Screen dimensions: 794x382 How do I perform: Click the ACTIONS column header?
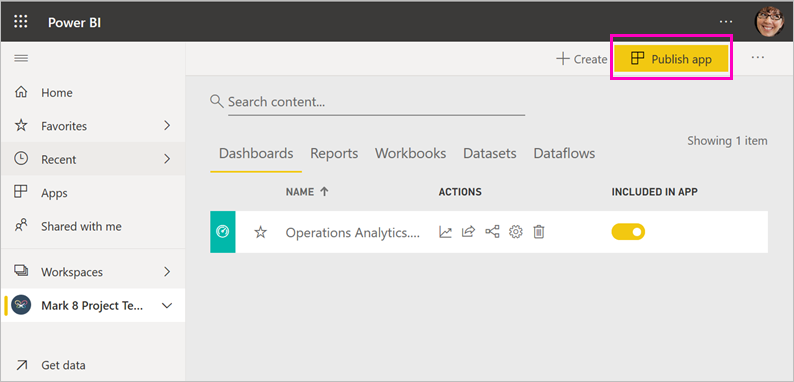[460, 192]
